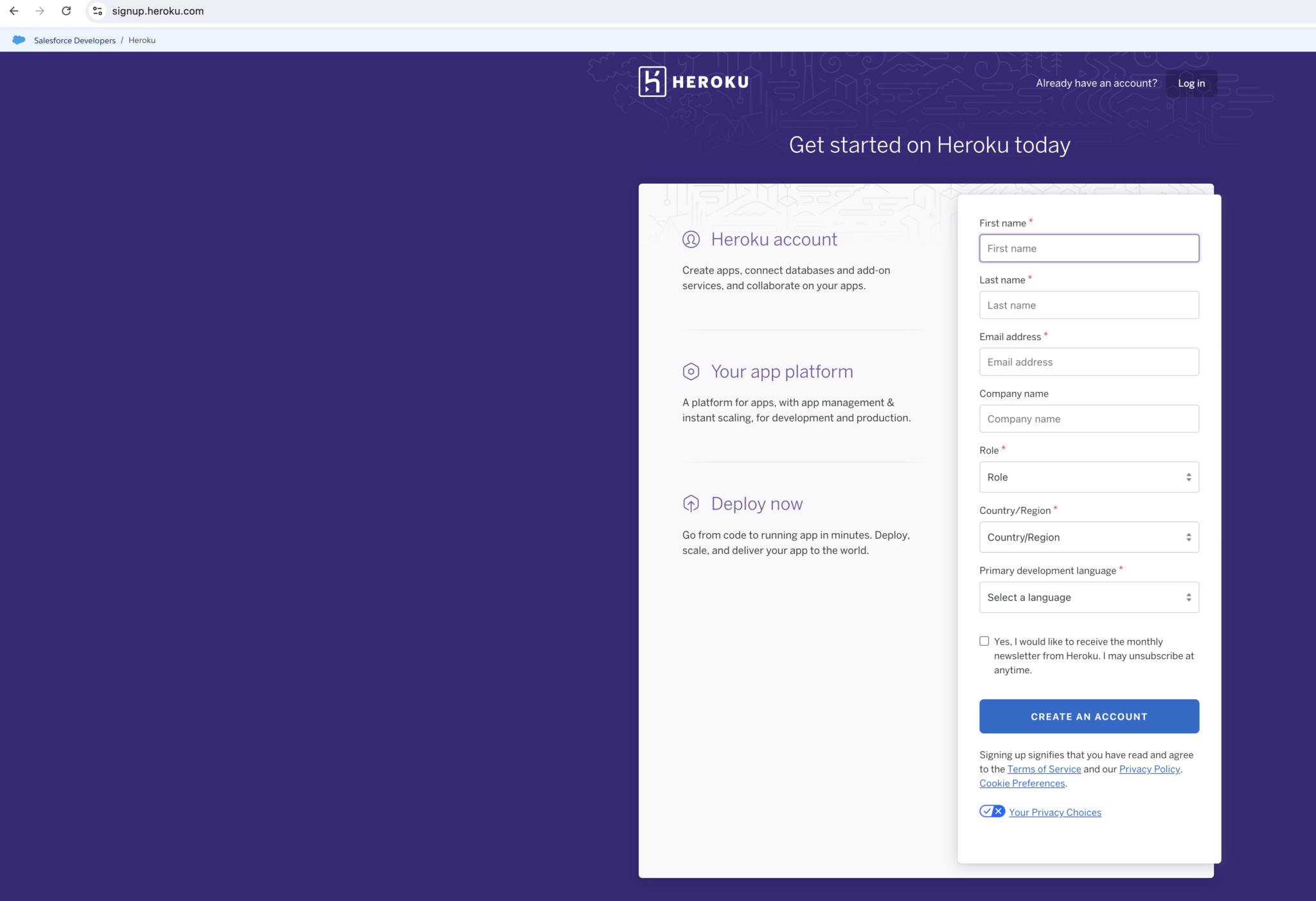Viewport: 1316px width, 901px height.
Task: Focus the Email address input field
Action: (1089, 362)
